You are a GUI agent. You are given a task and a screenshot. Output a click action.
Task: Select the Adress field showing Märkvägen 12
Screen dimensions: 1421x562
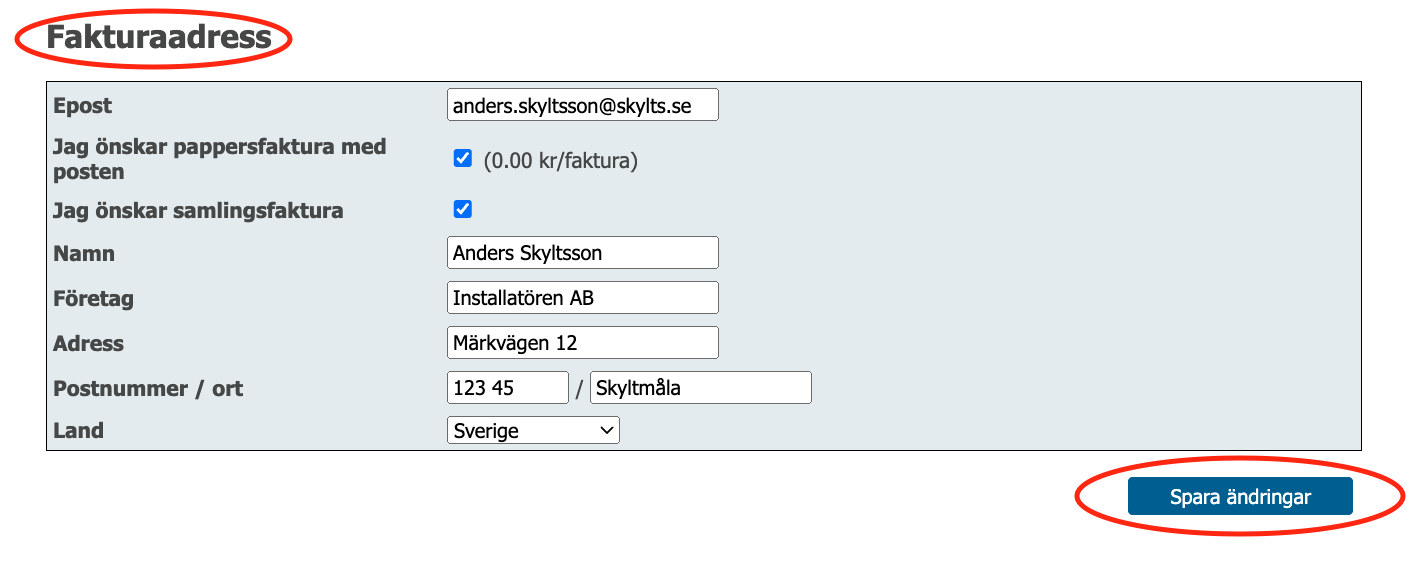coord(582,343)
